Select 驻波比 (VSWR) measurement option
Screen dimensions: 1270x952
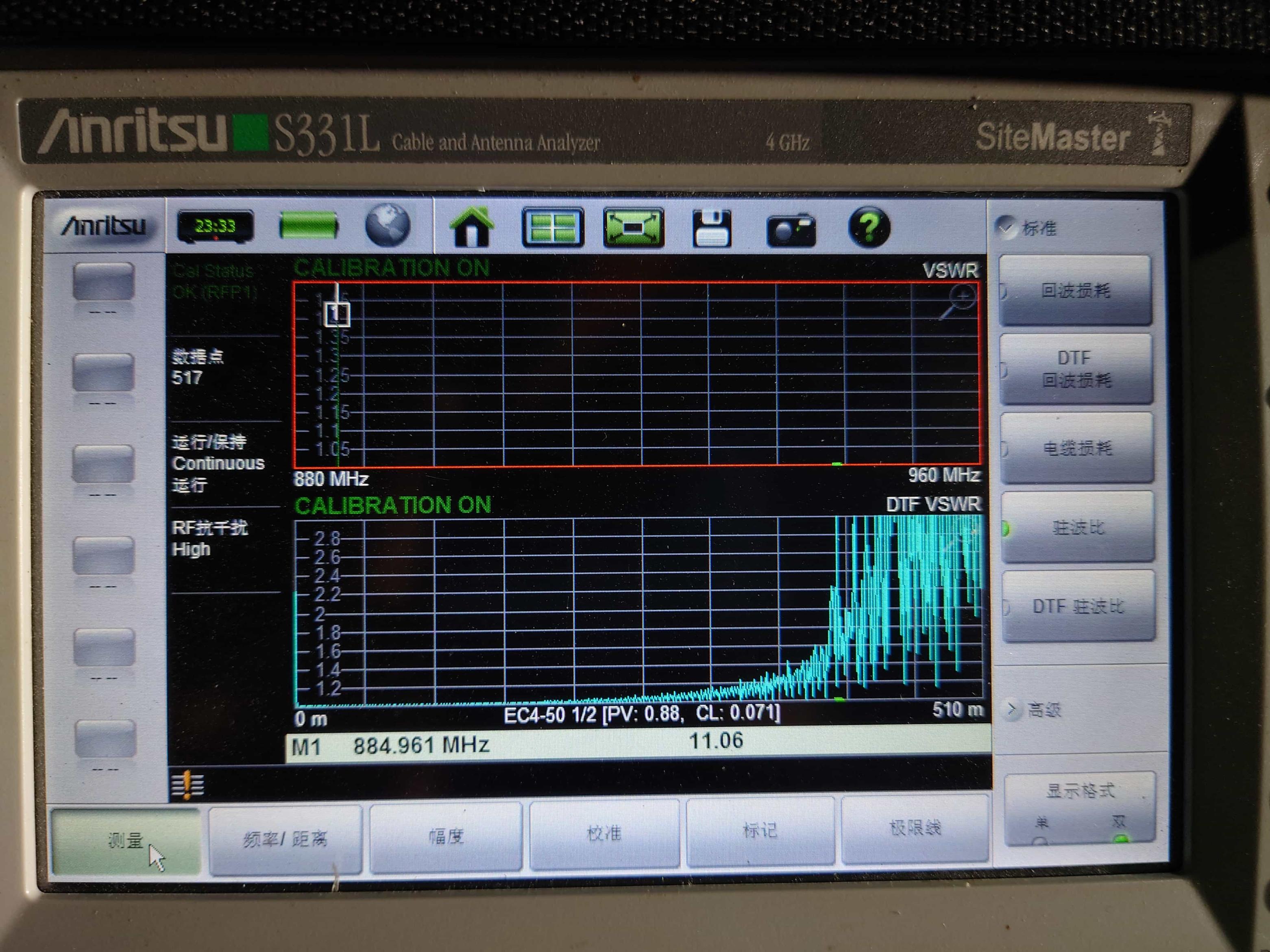coord(1078,527)
